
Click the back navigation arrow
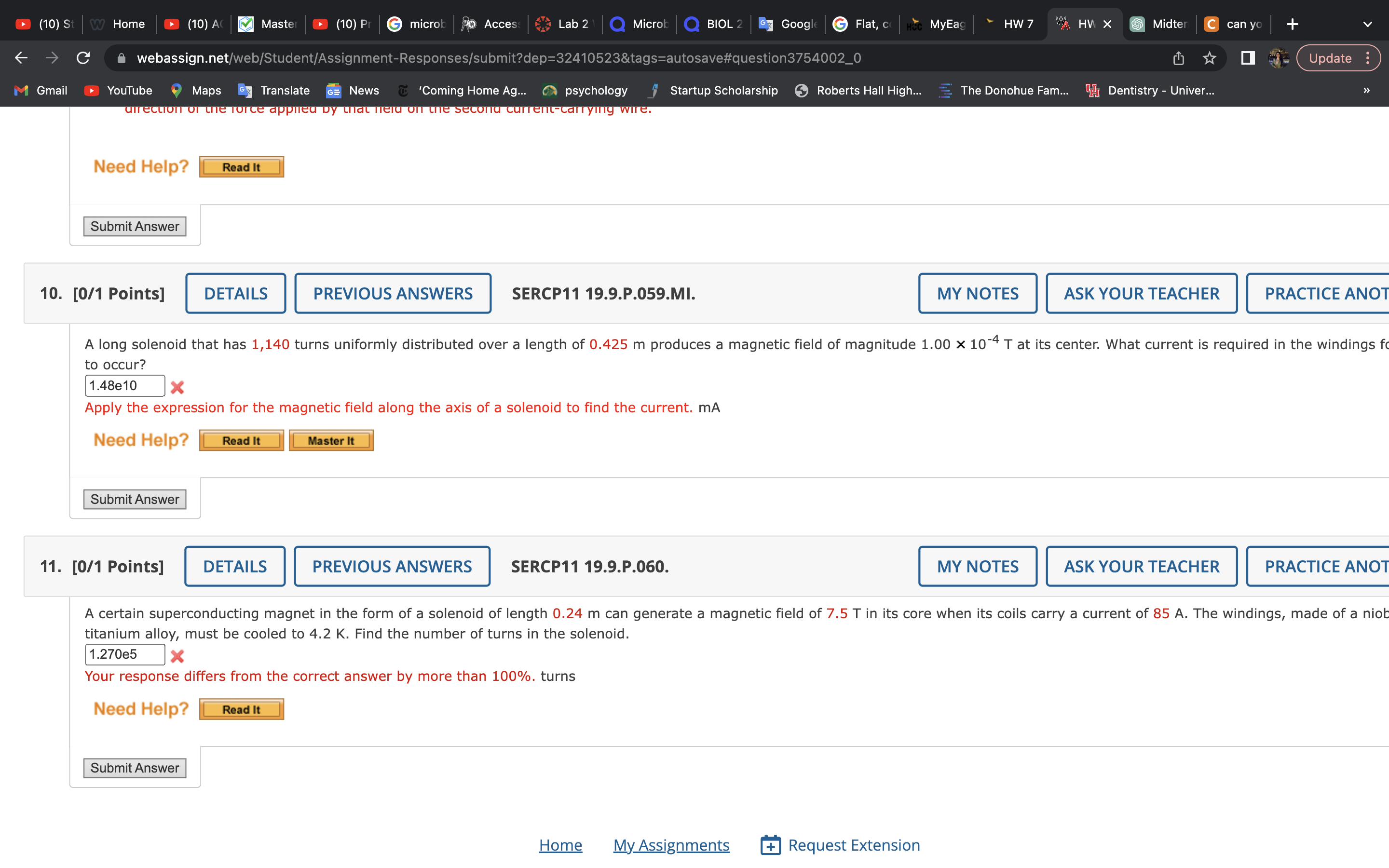pos(21,58)
